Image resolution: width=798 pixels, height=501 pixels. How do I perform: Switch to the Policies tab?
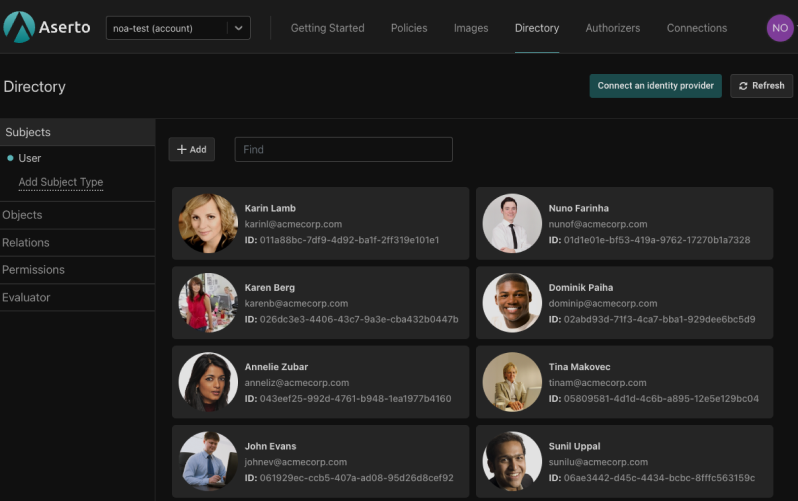pos(409,28)
